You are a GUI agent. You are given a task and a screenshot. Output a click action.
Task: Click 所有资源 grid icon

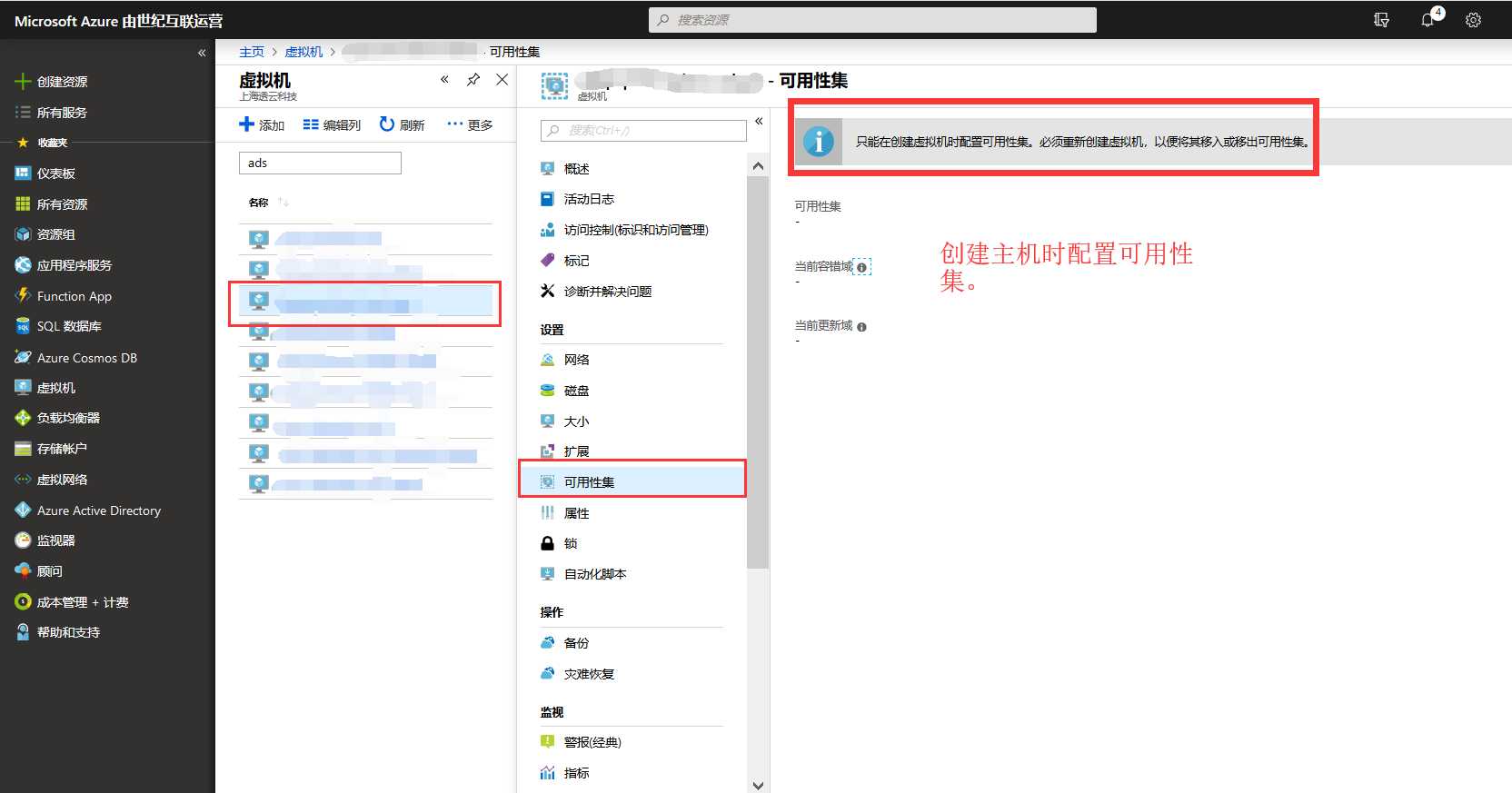click(x=23, y=204)
